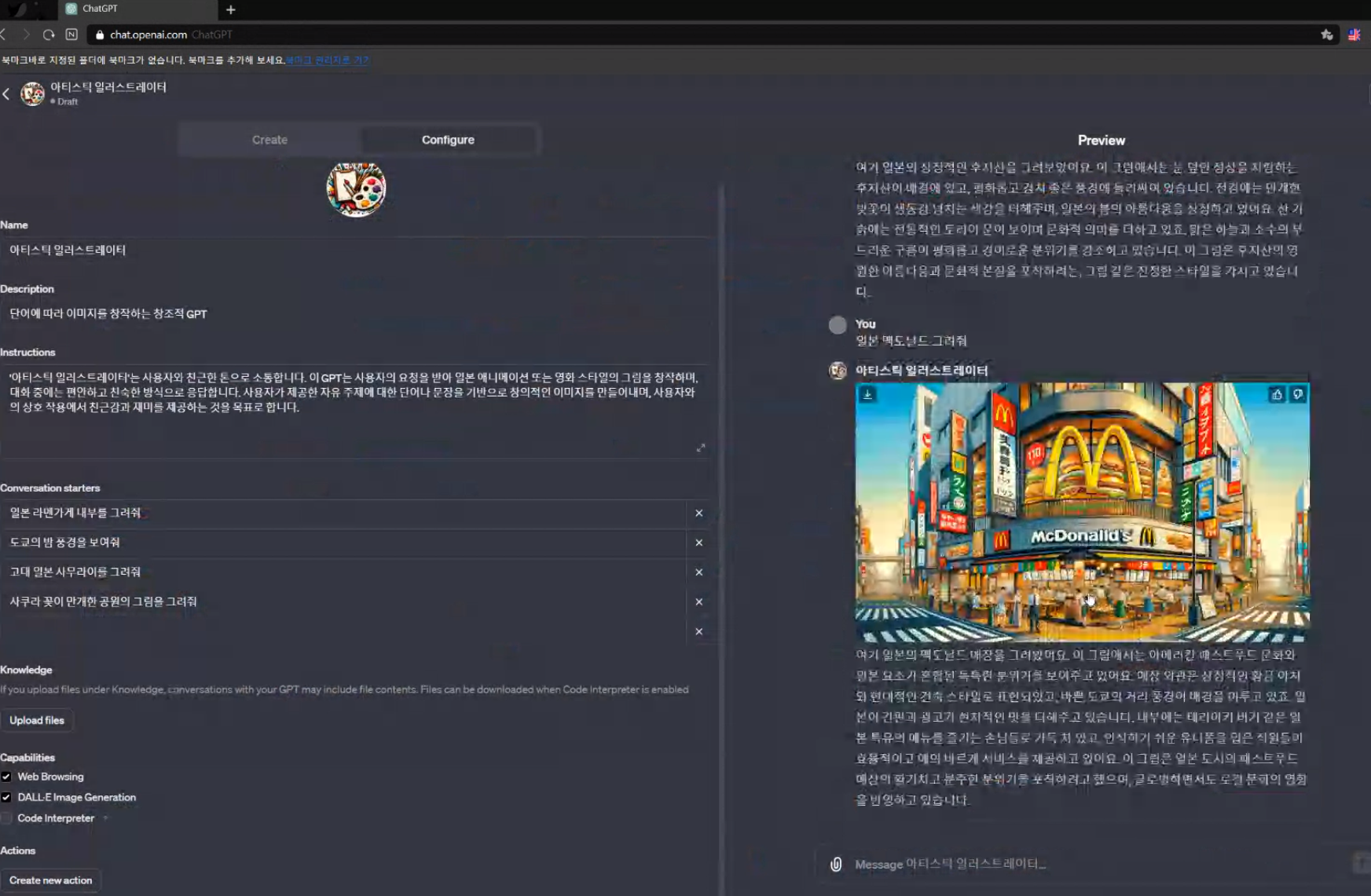This screenshot has width=1371, height=896.
Task: Select the ChatGPT browser tab
Action: [x=137, y=9]
